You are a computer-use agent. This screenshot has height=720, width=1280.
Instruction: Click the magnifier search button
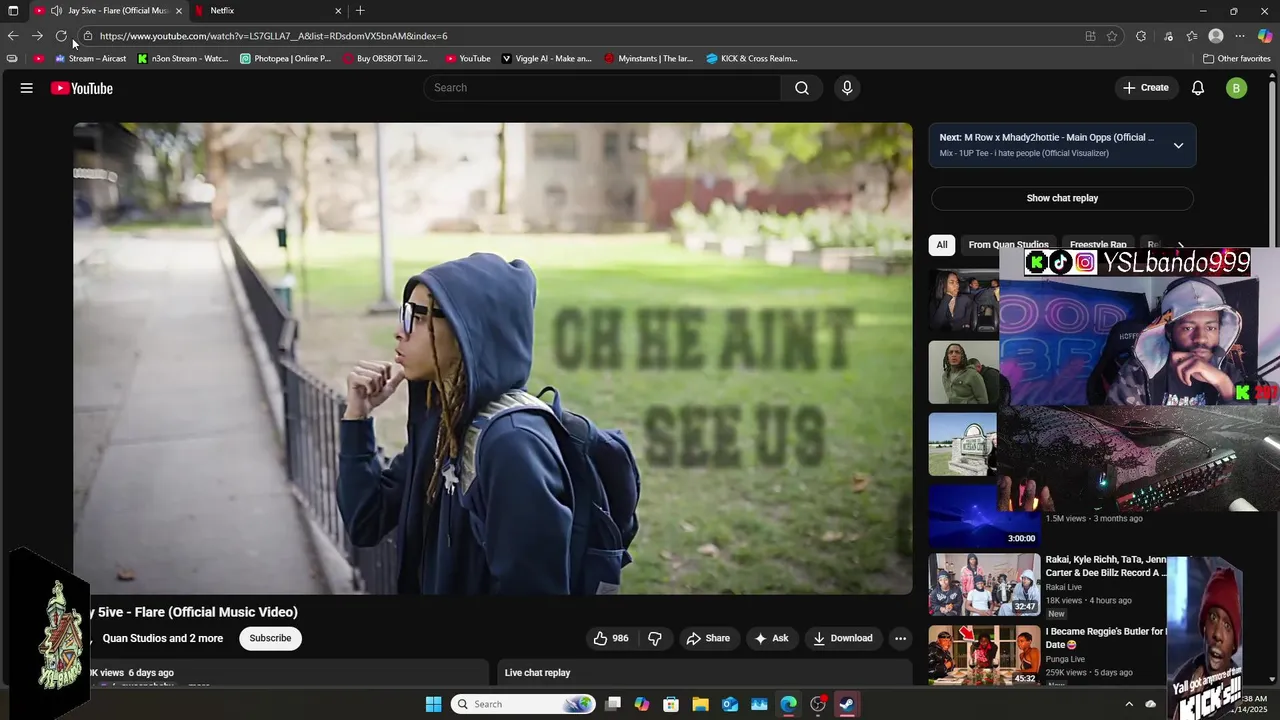coord(802,88)
